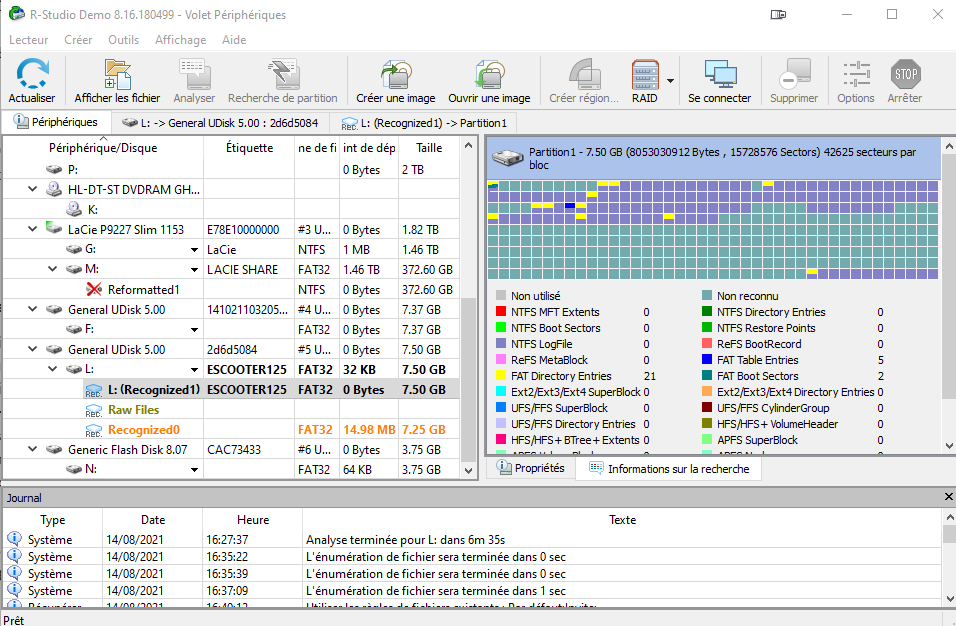956x626 pixels.
Task: Click the Recognized0 Rec icon
Action: (x=94, y=430)
